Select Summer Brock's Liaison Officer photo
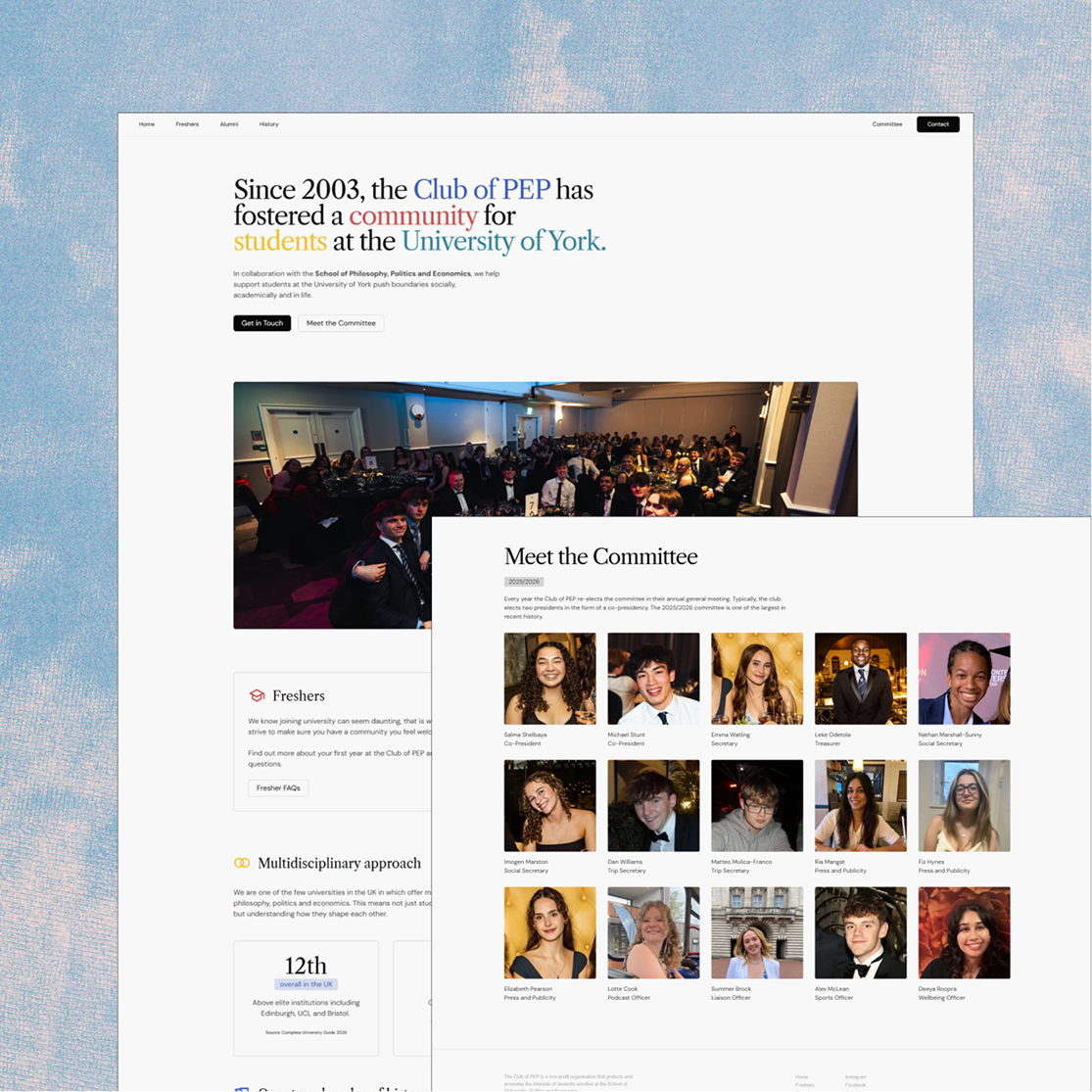 [757, 933]
